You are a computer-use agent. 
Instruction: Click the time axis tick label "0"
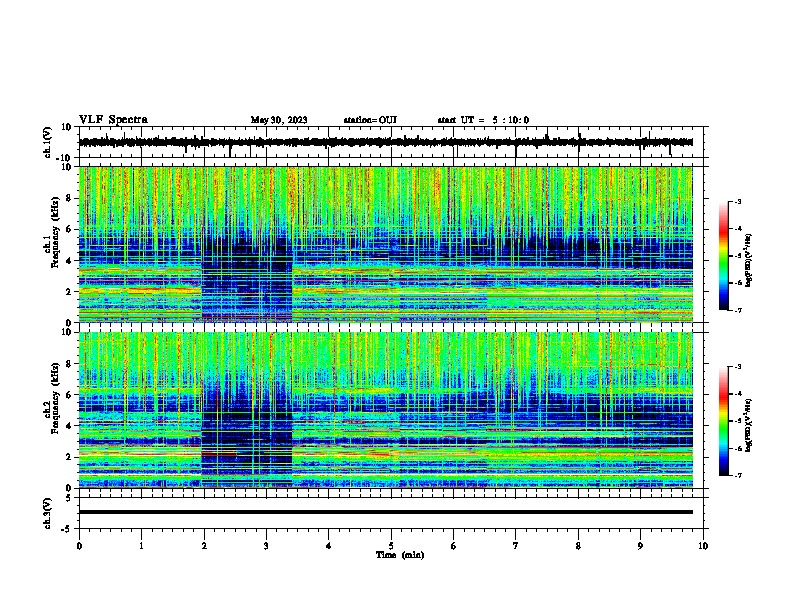click(79, 546)
